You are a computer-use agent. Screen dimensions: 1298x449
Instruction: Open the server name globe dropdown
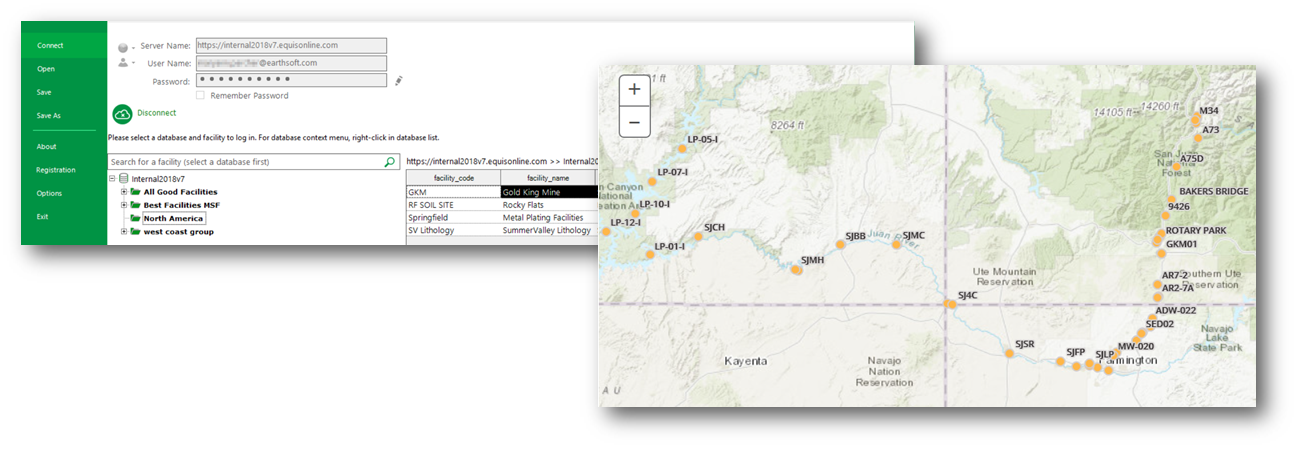click(126, 47)
